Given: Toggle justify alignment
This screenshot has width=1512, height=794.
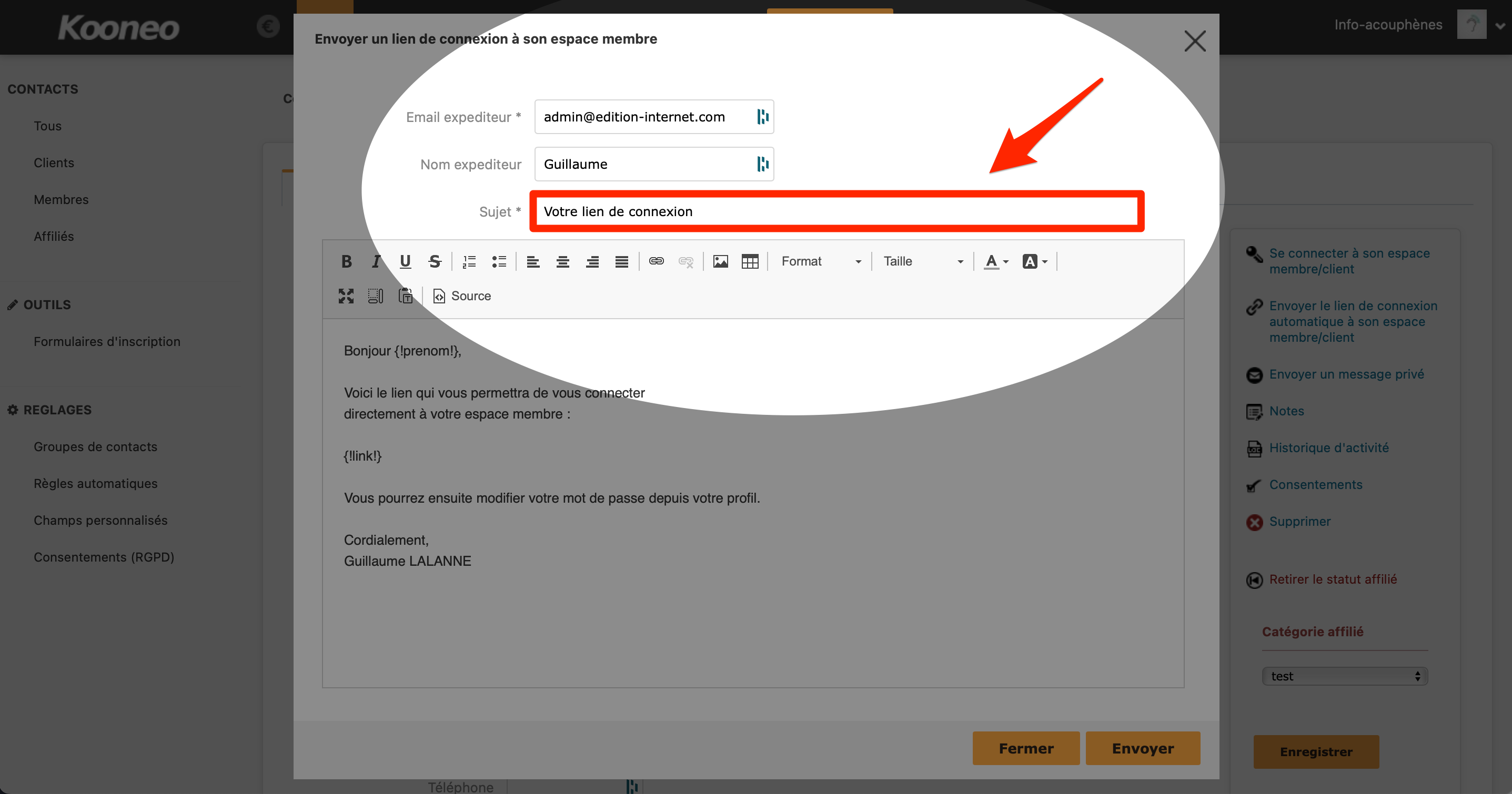Looking at the screenshot, I should [622, 261].
